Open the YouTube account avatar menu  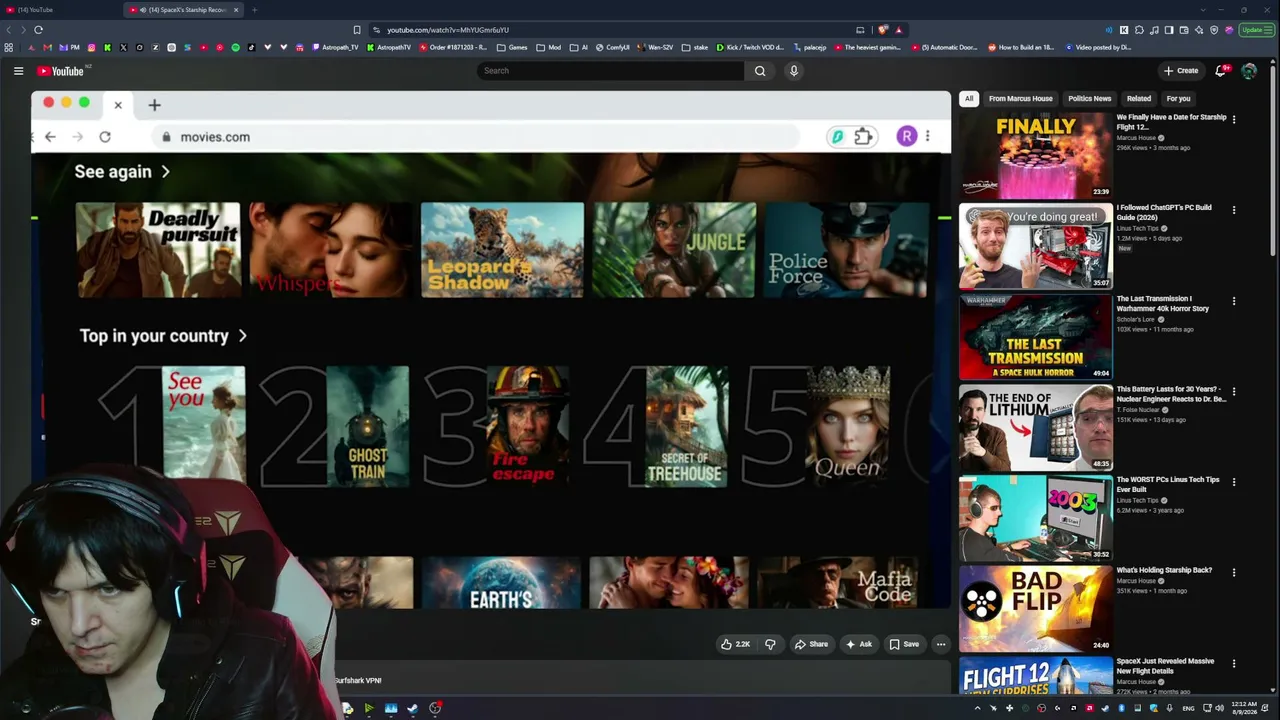pos(1249,71)
